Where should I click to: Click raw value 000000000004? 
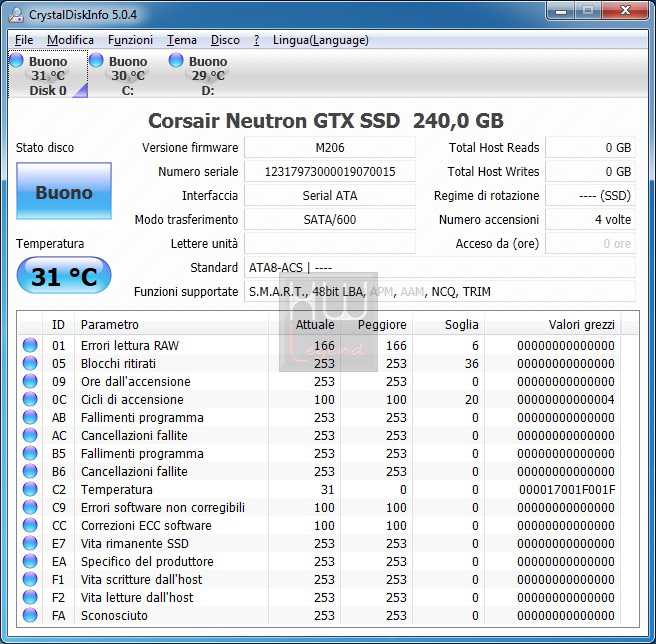pyautogui.click(x=566, y=399)
